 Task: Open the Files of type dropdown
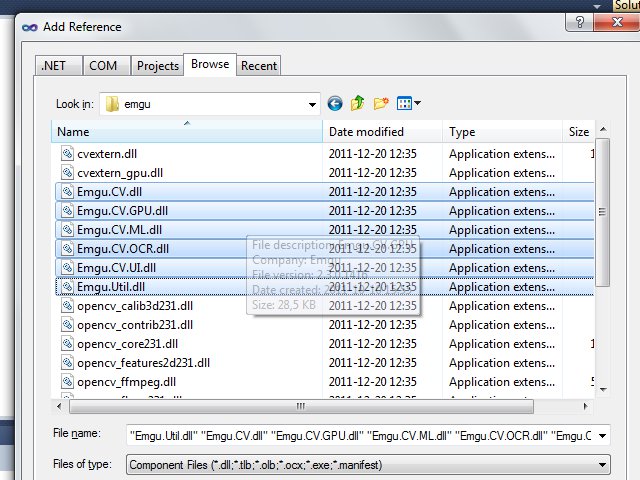tap(602, 465)
